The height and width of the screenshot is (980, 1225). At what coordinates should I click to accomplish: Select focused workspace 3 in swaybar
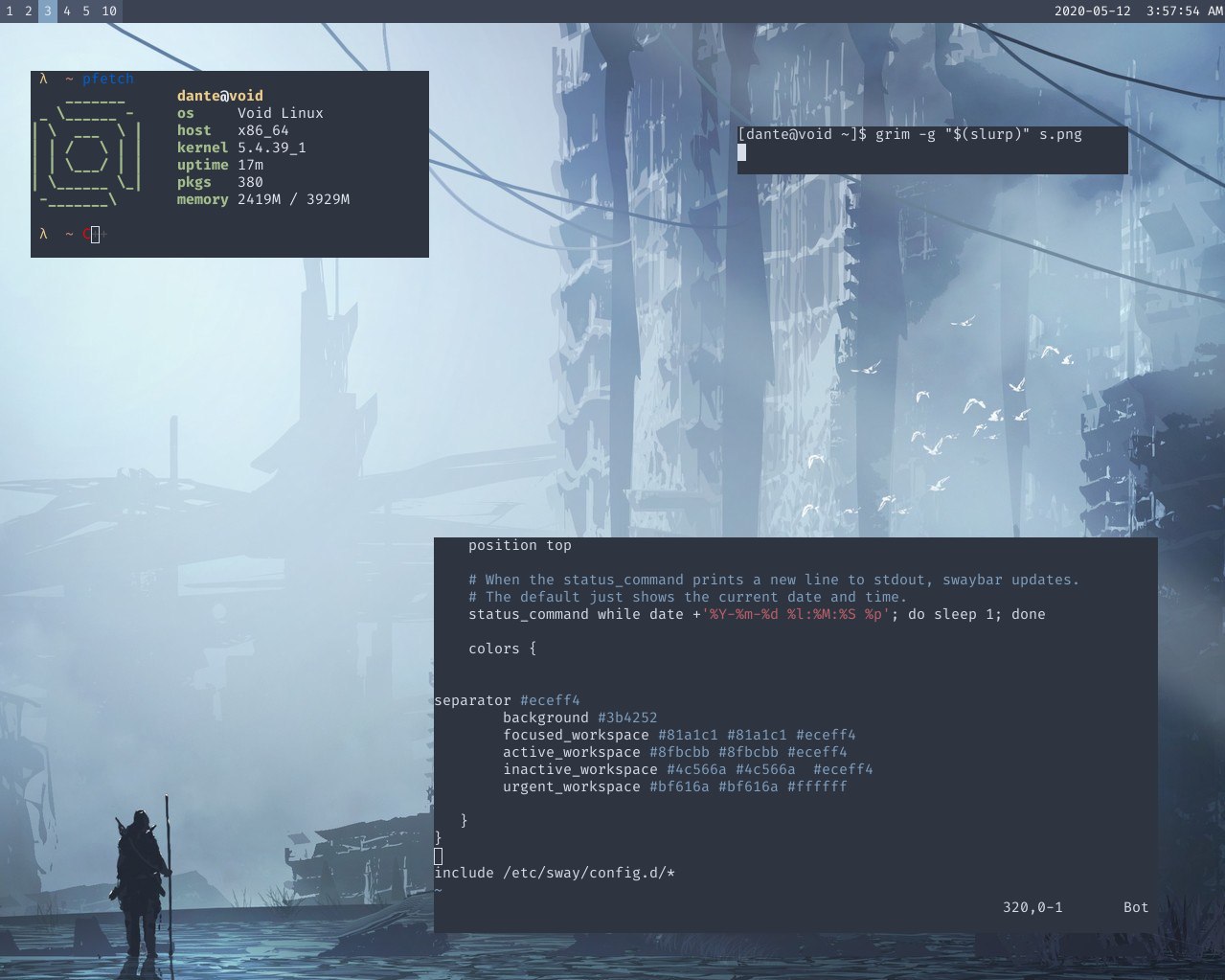(x=48, y=11)
